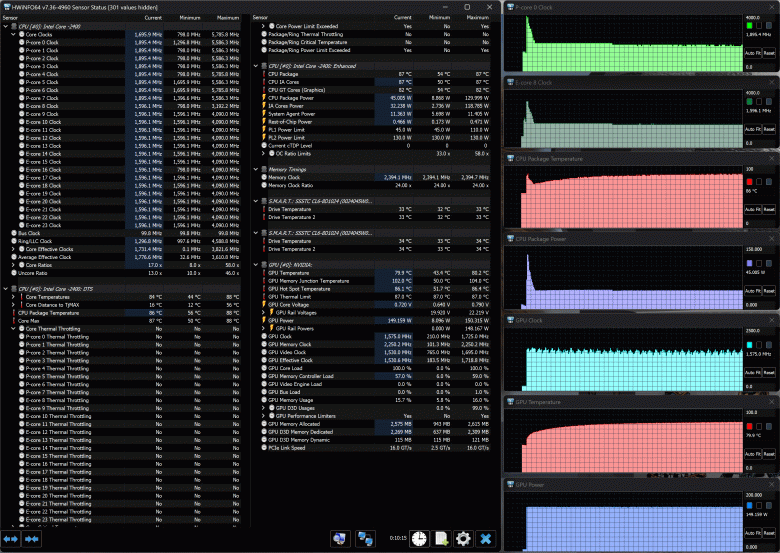Image resolution: width=780 pixels, height=553 pixels.
Task: Click Auto Fit in CPU Package Temperature graph
Action: click(x=753, y=209)
